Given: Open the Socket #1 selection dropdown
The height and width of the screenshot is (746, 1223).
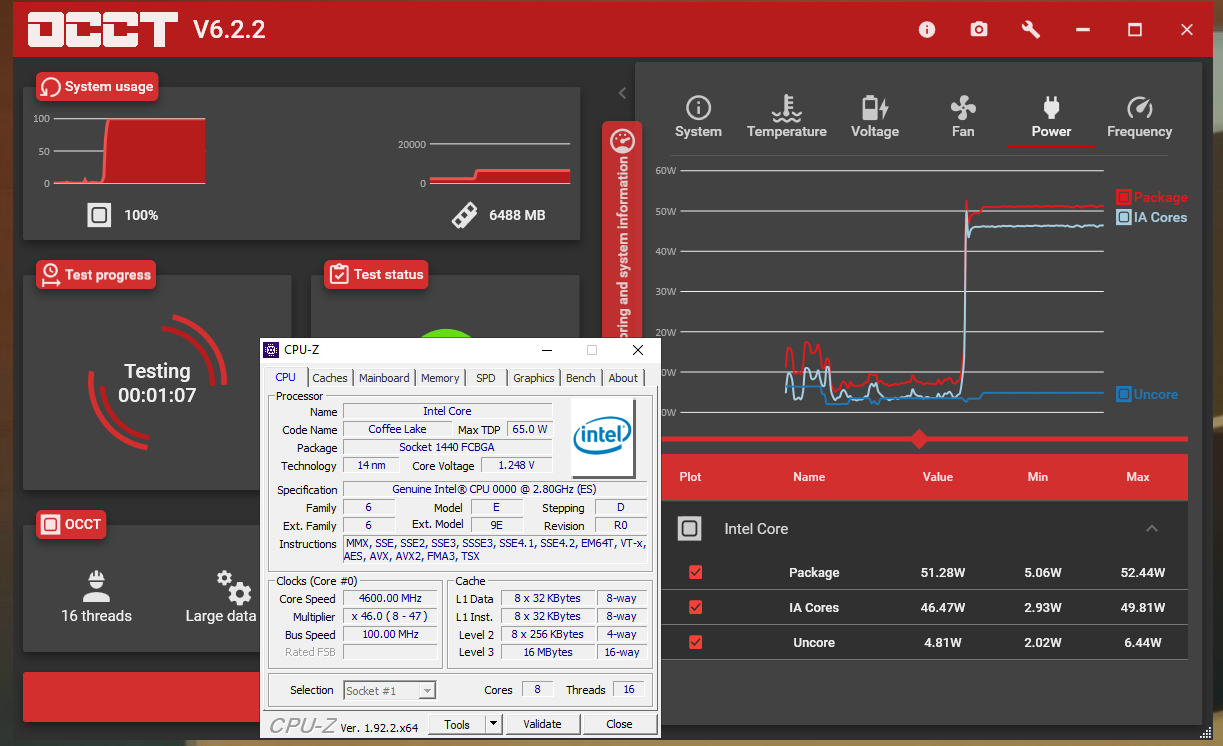Looking at the screenshot, I should pos(390,690).
